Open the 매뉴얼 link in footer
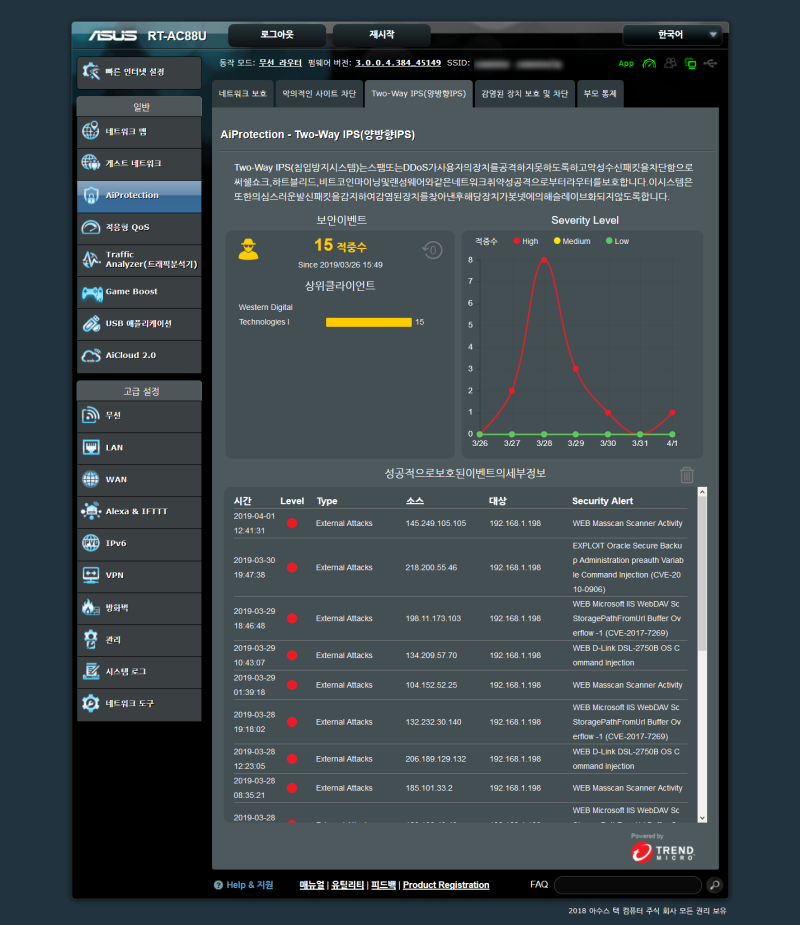Screen dimensions: 800x925 pyautogui.click(x=312, y=885)
